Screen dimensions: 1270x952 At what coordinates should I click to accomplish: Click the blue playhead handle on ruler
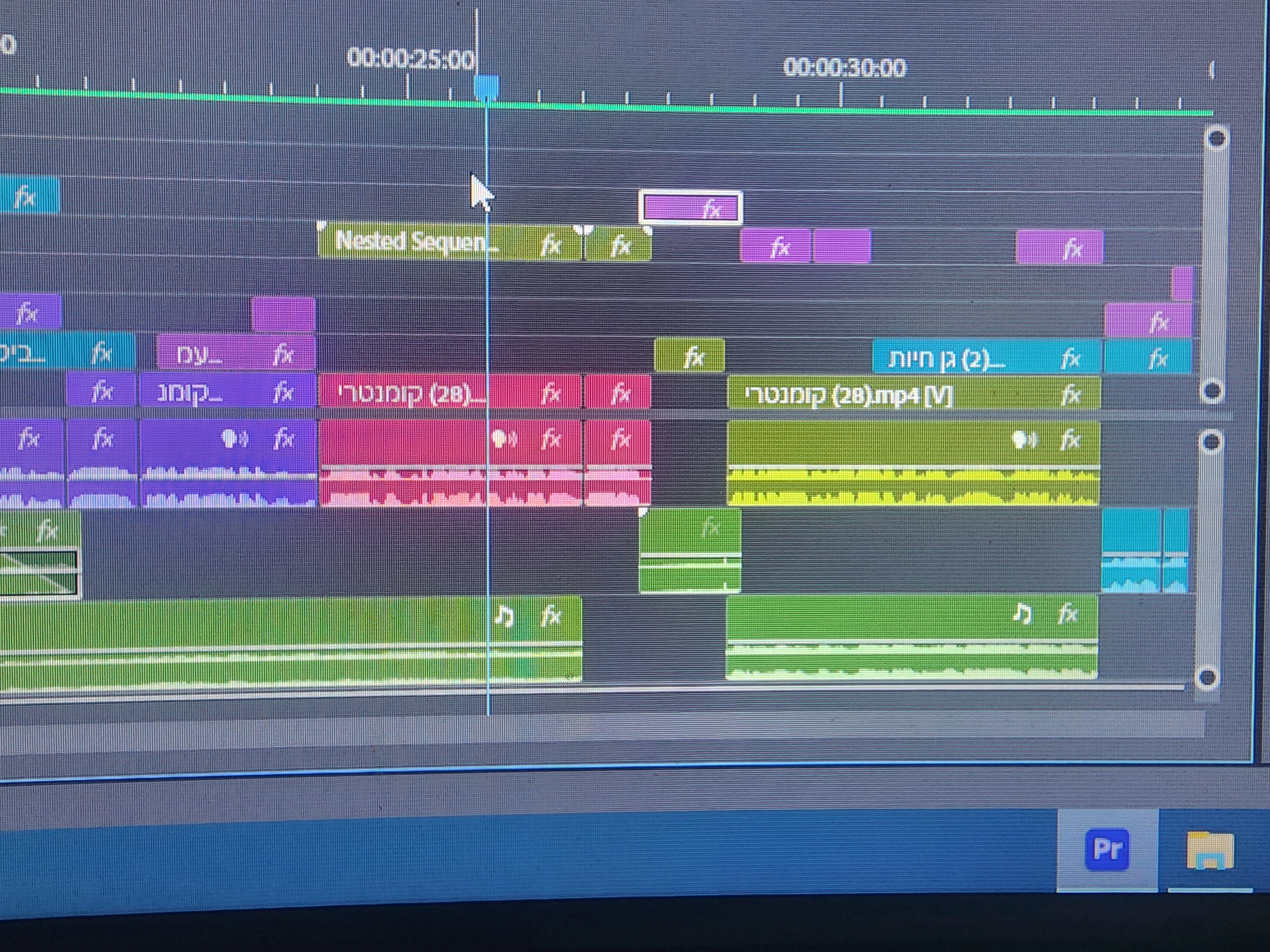tap(486, 88)
